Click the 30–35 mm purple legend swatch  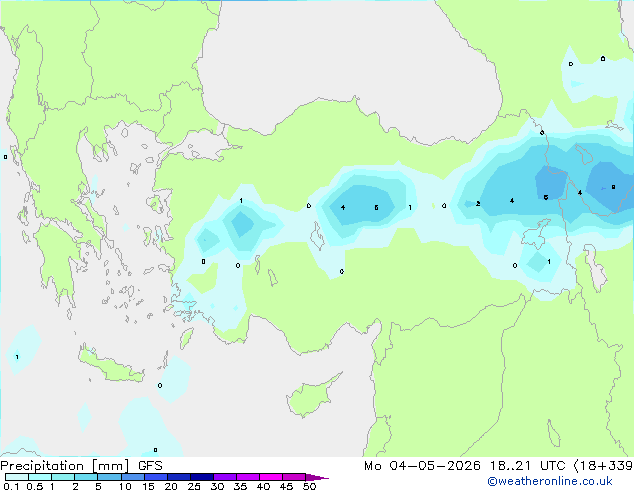pyautogui.click(x=224, y=477)
